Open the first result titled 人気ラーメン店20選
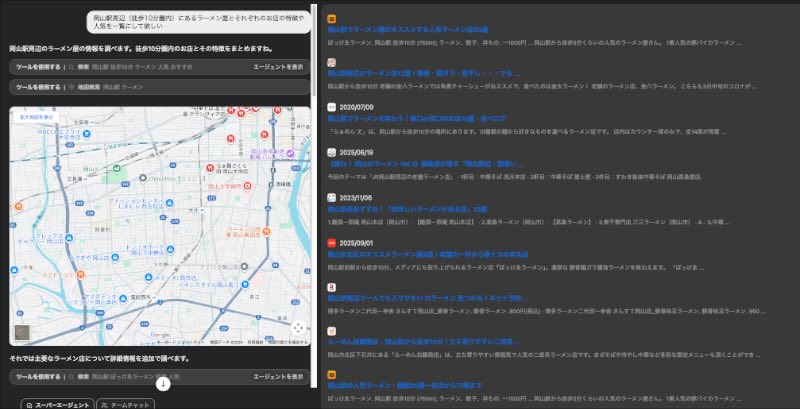The image size is (800, 409). (408, 30)
